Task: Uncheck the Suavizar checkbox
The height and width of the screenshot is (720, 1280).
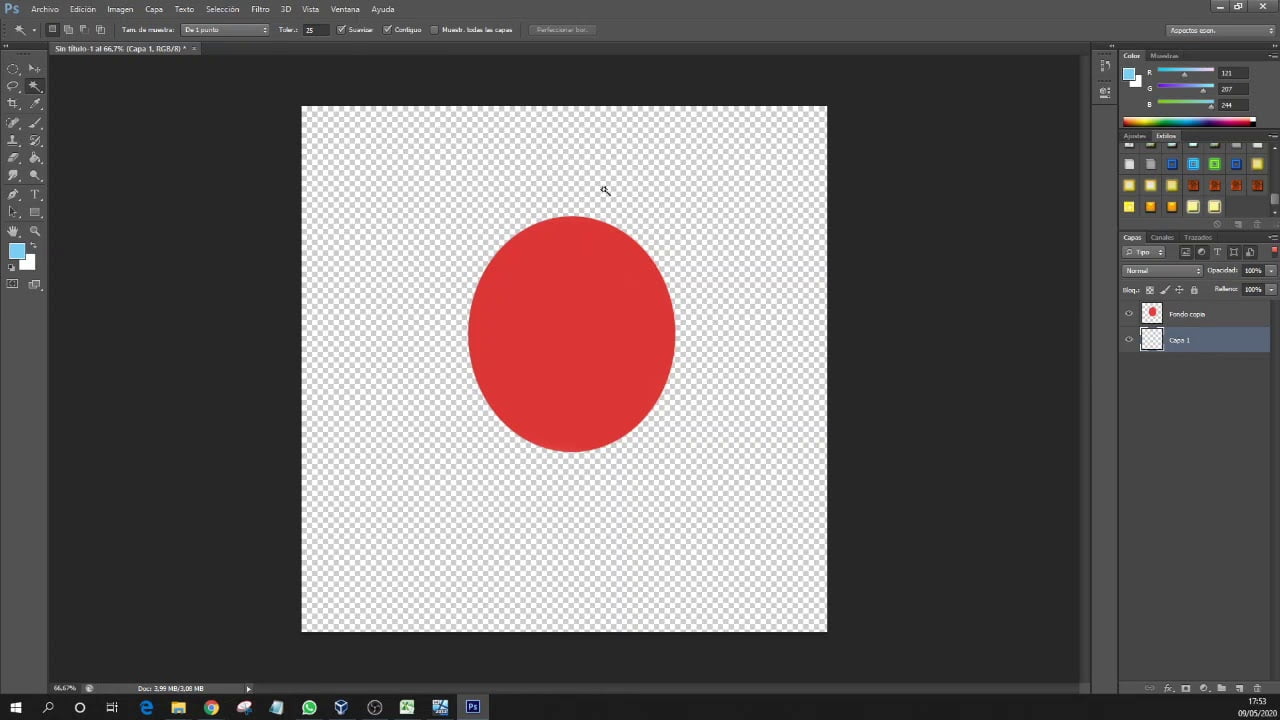Action: pos(341,30)
